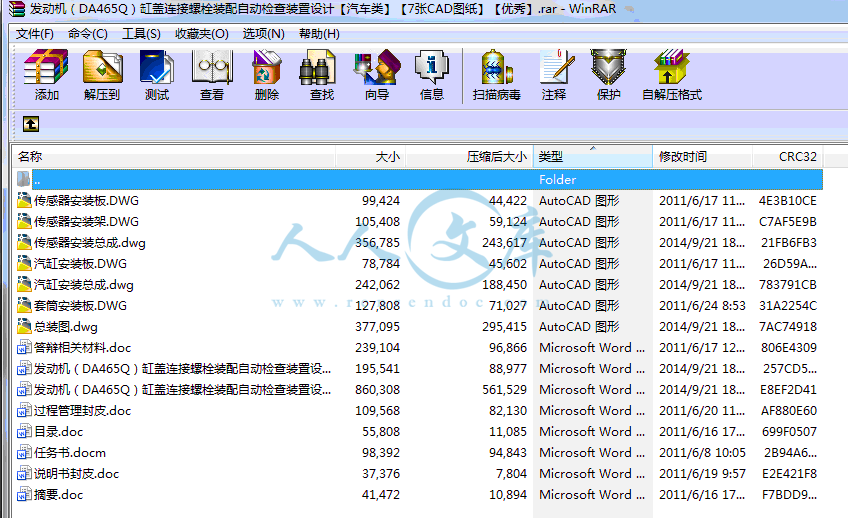
Task: Open the 工具(S) menu
Action: pos(141,34)
